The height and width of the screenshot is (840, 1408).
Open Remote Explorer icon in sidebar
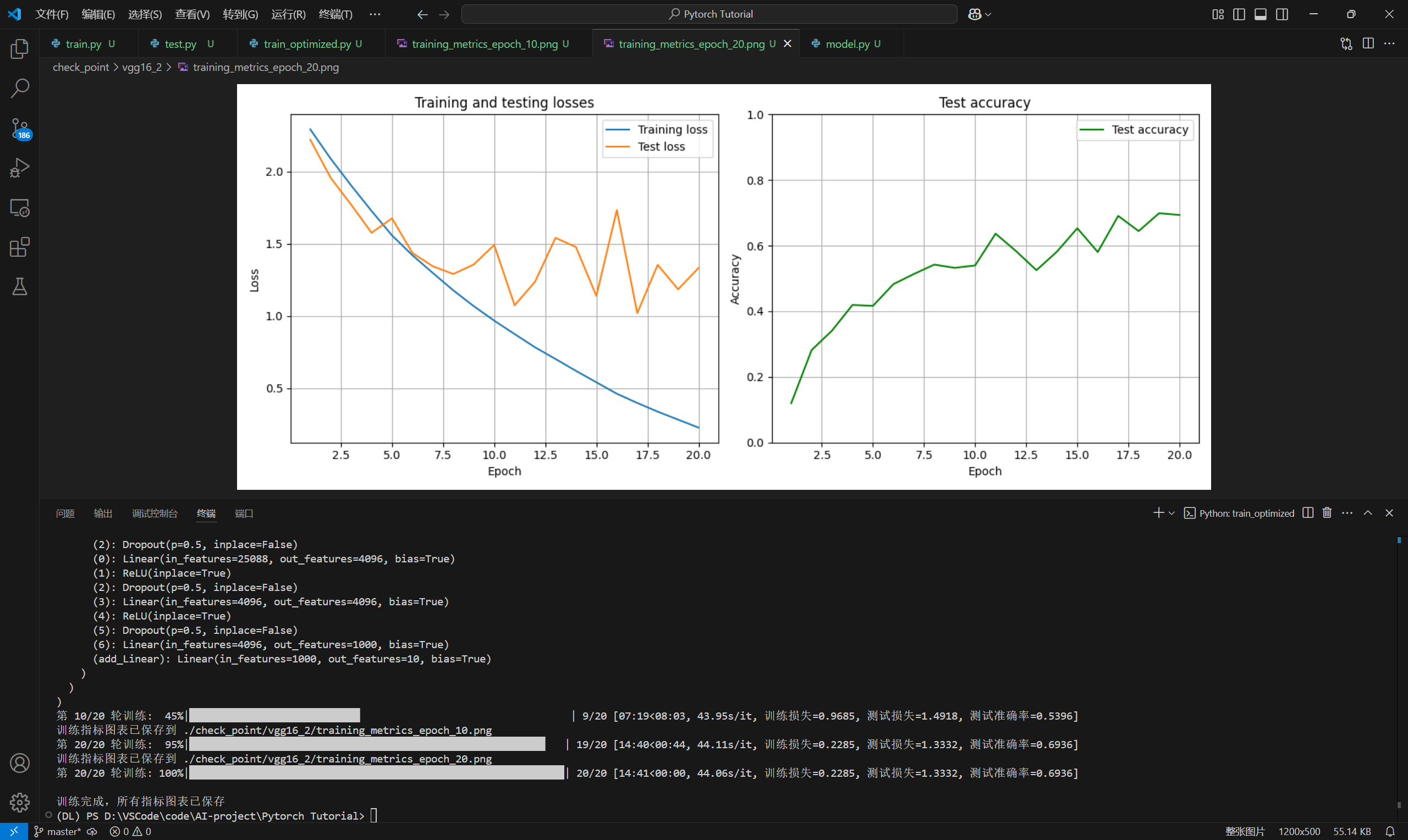19,208
